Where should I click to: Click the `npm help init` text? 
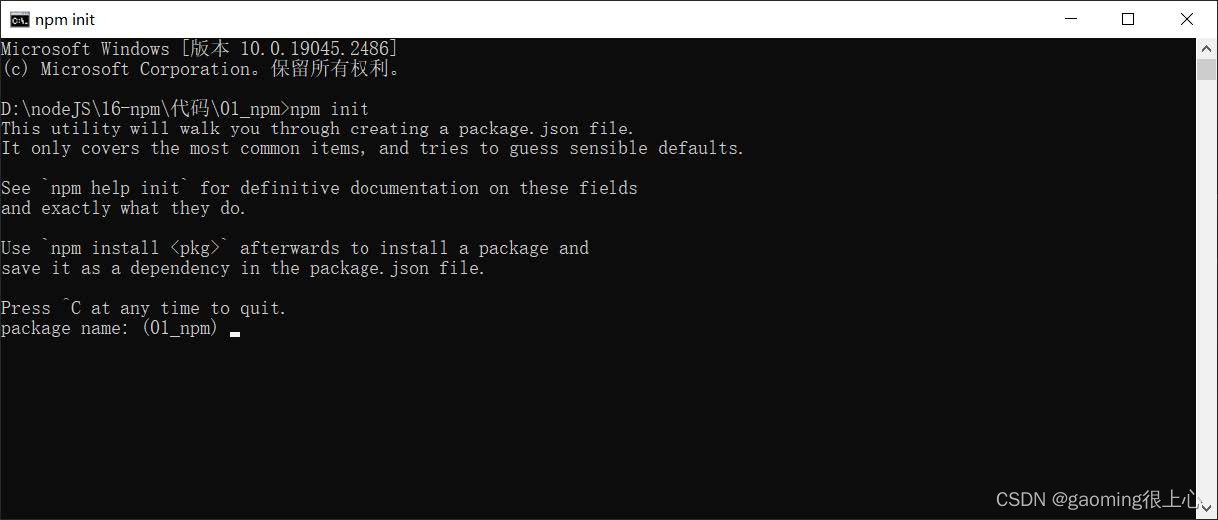tap(115, 188)
